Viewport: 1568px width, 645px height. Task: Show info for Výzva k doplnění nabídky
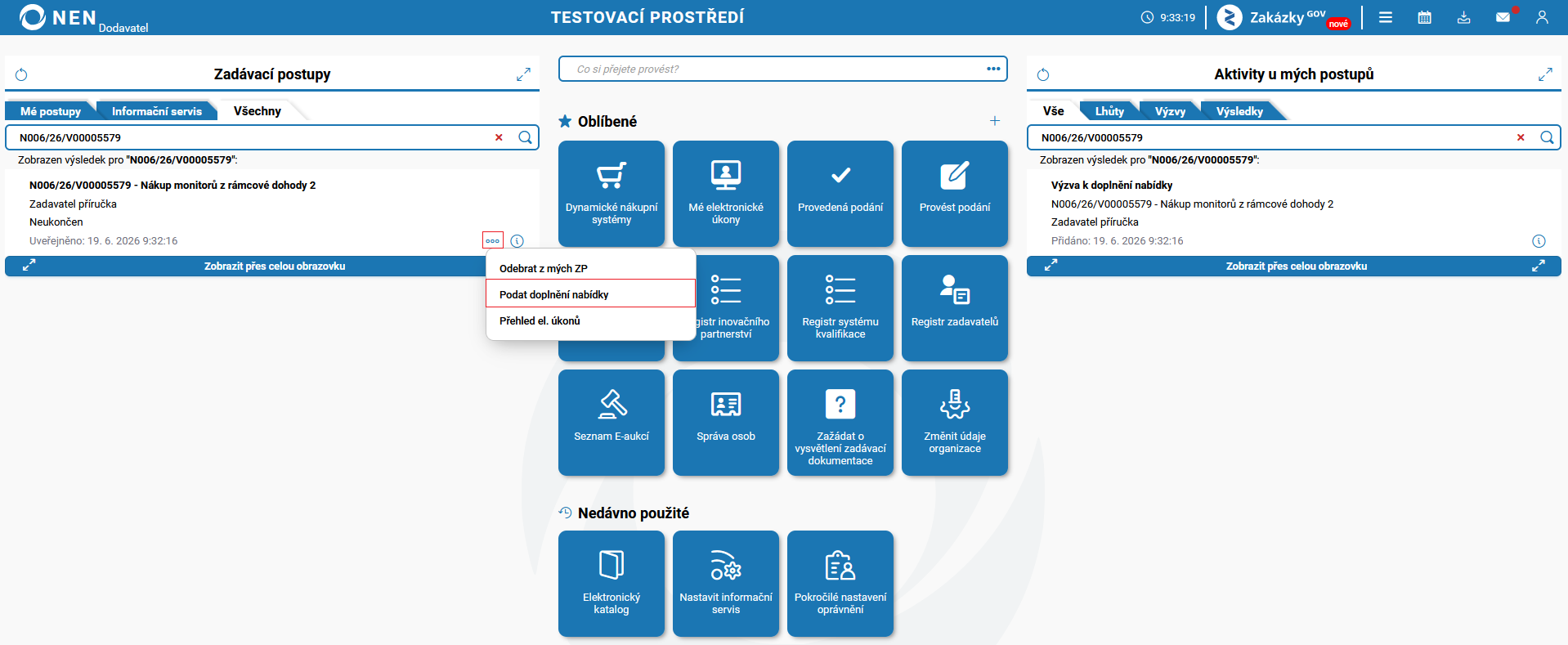pyautogui.click(x=1539, y=240)
